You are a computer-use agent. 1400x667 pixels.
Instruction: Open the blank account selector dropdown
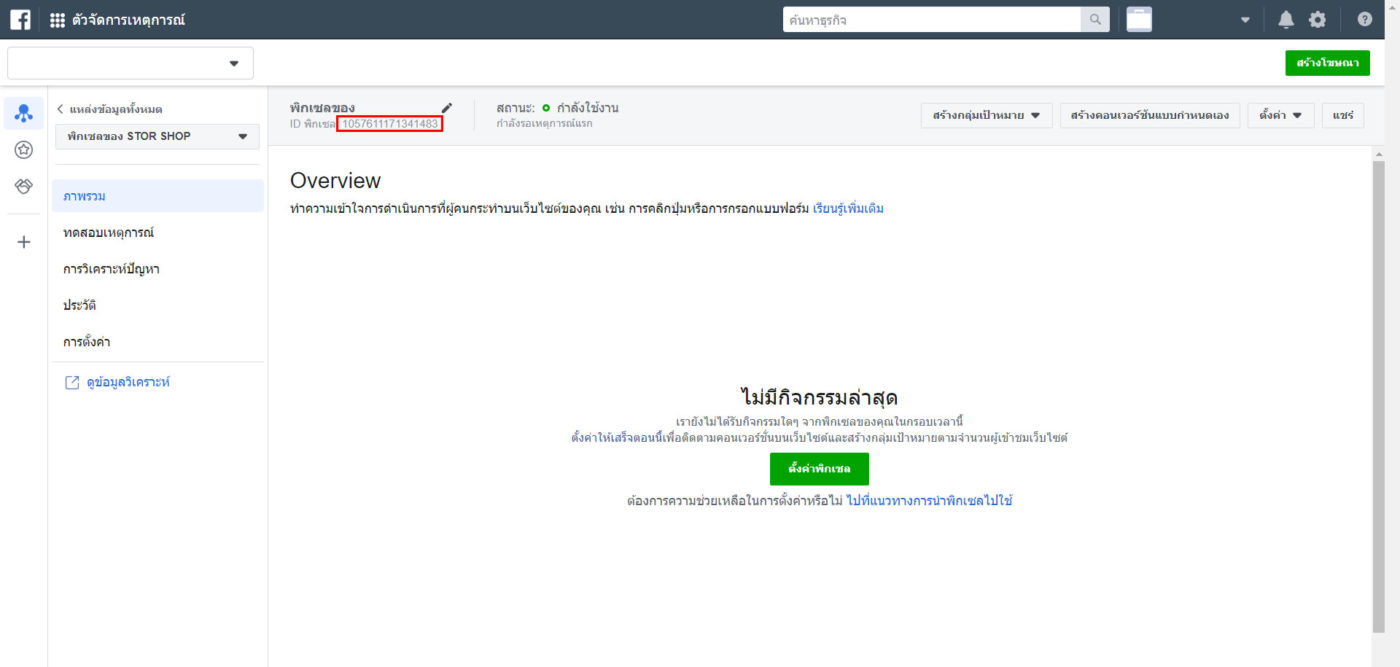tap(130, 63)
